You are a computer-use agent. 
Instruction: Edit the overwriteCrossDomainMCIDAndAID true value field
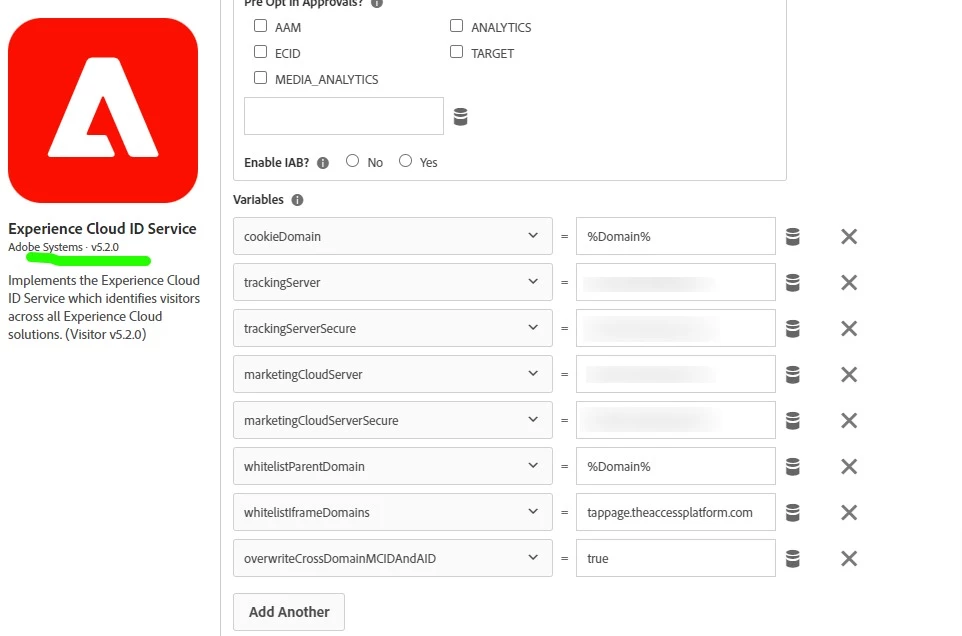click(675, 558)
